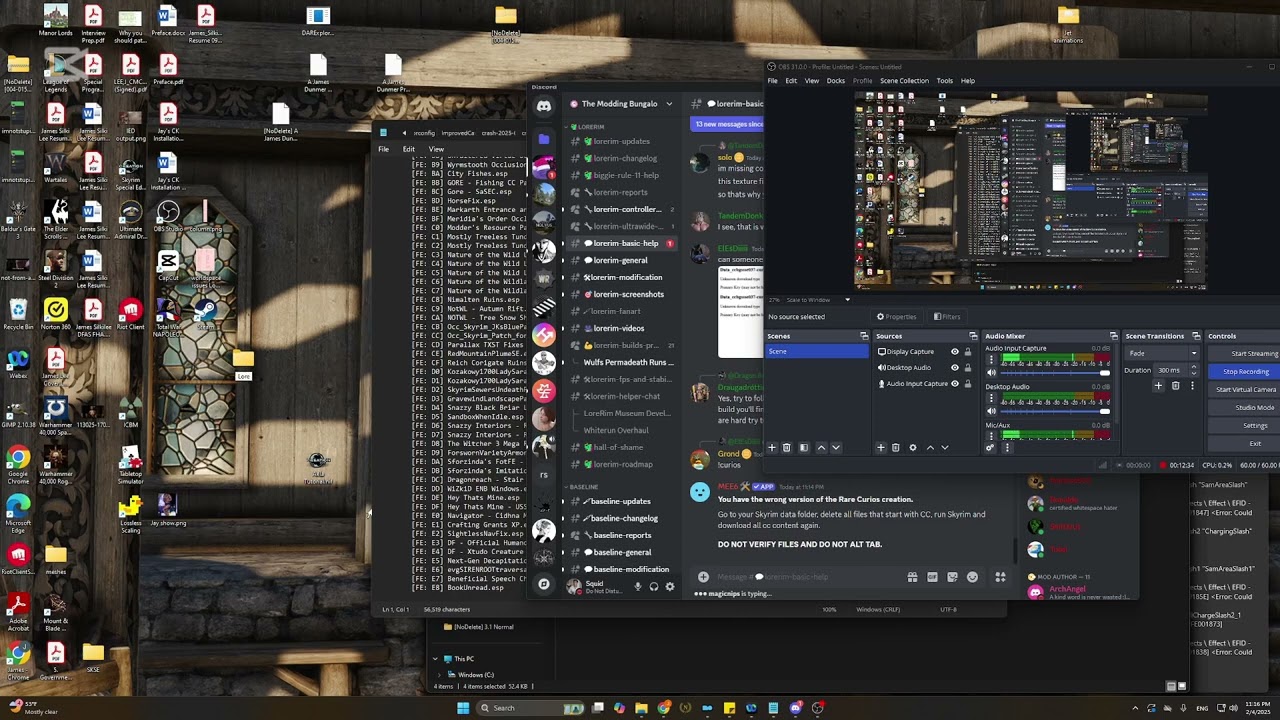Add a new scene in OBS Scenes panel
This screenshot has height=720, width=1280.
click(772, 448)
